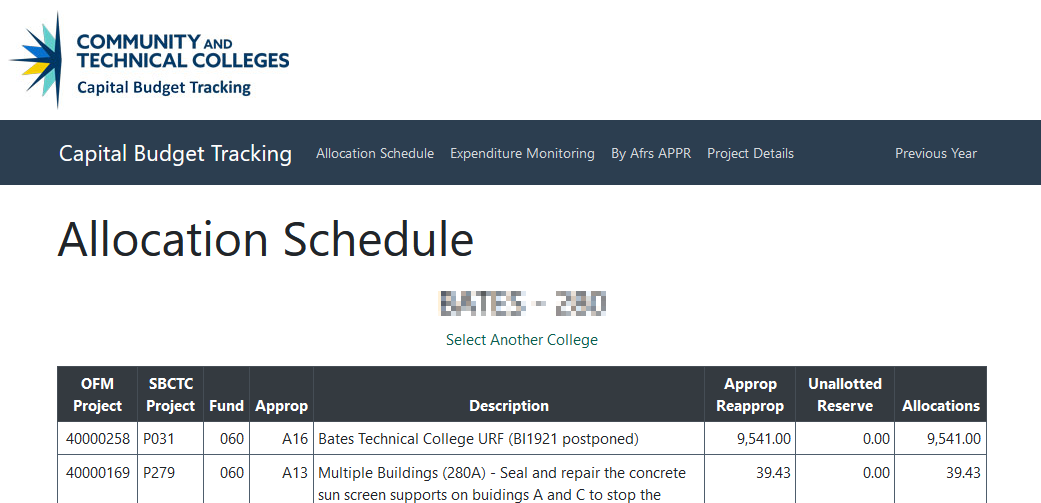Click the Bates Technical College URF description
This screenshot has width=1041, height=503.
coord(478,438)
